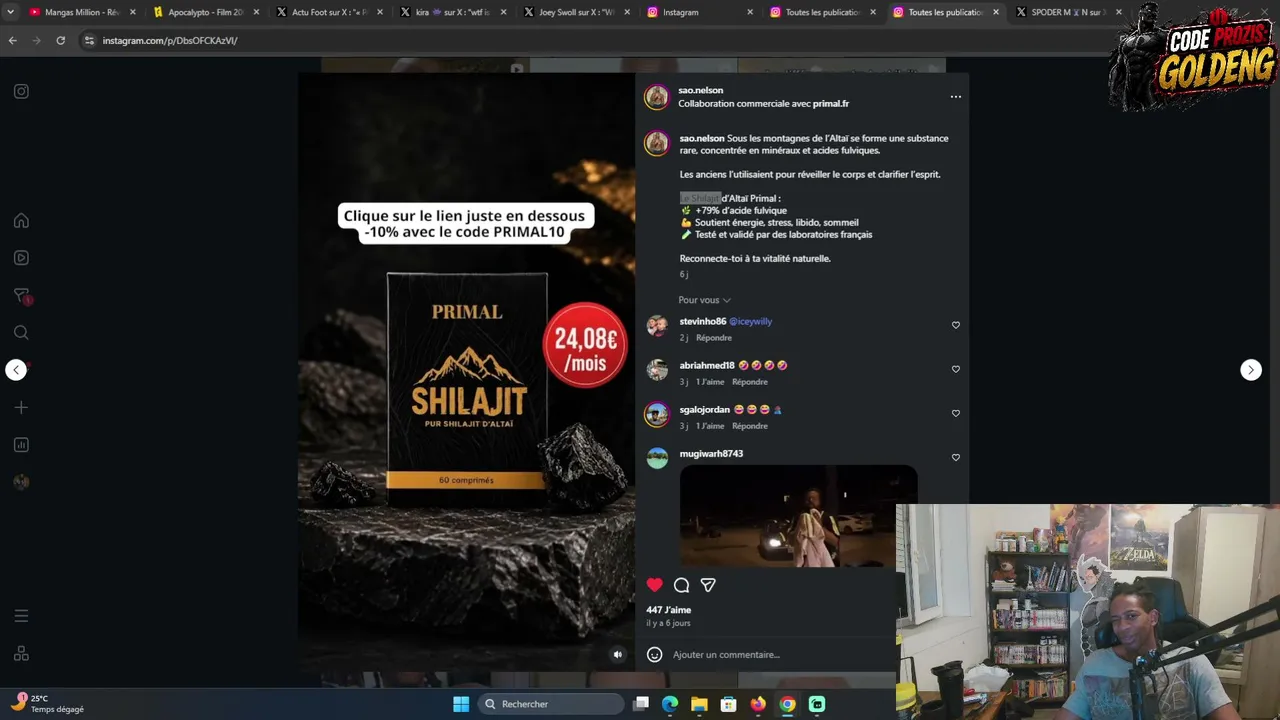Go to next post with right arrow
Screen dimensions: 1280x720
pyautogui.click(x=1251, y=370)
